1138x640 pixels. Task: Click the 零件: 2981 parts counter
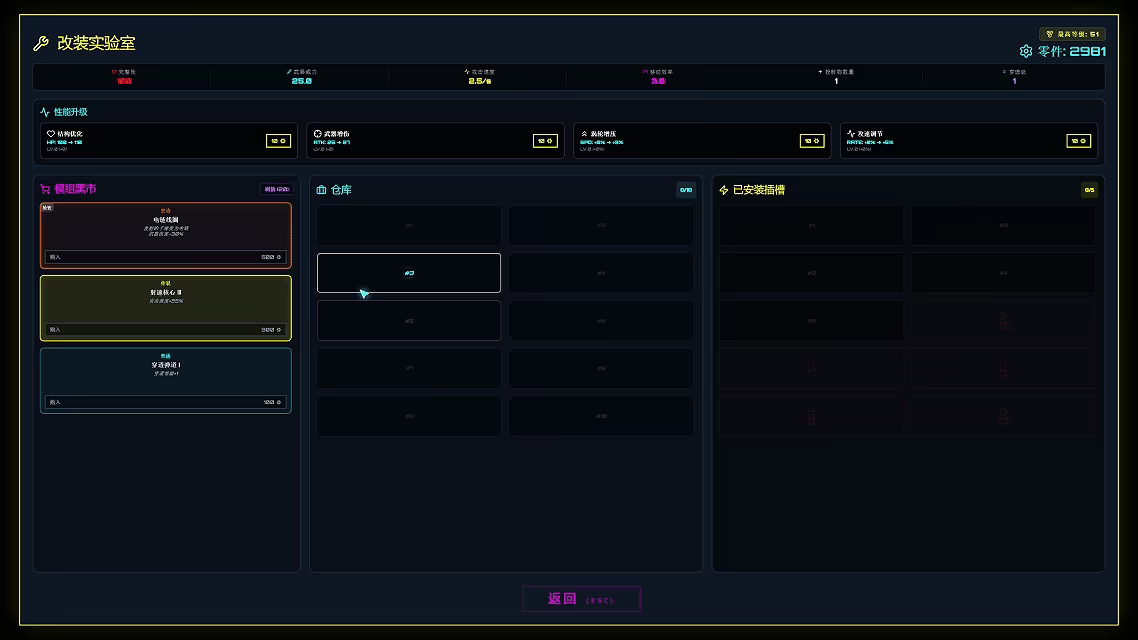pyautogui.click(x=1072, y=52)
